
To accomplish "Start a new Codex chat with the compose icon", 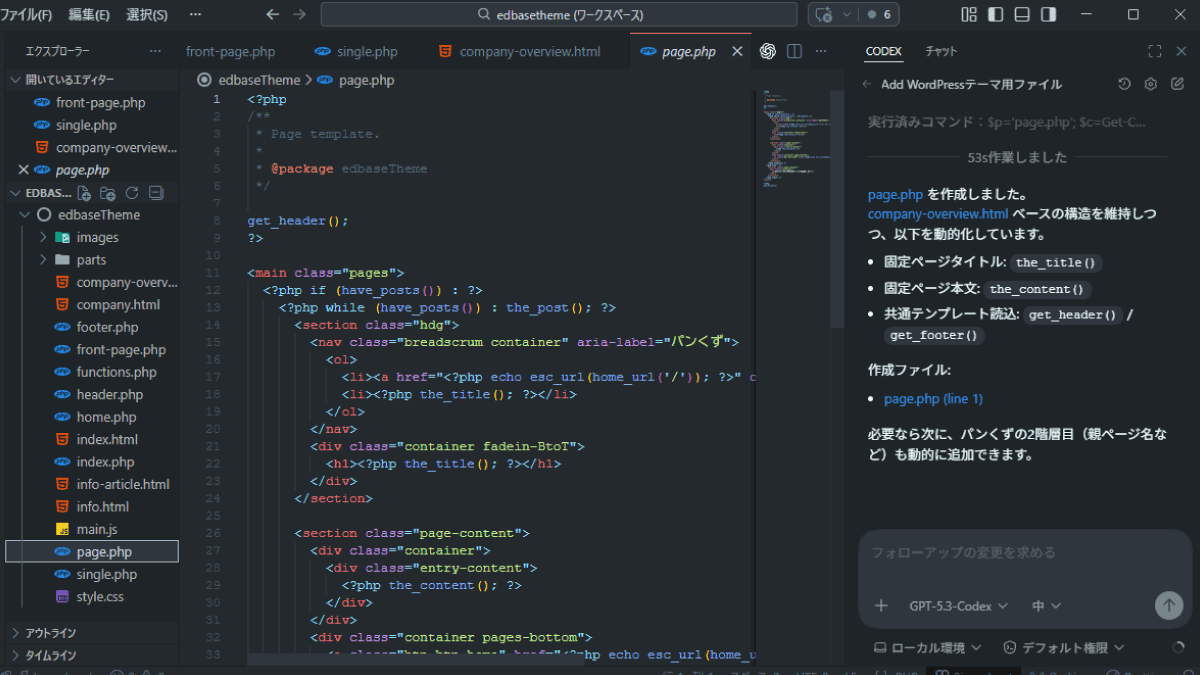I will pyautogui.click(x=1176, y=85).
